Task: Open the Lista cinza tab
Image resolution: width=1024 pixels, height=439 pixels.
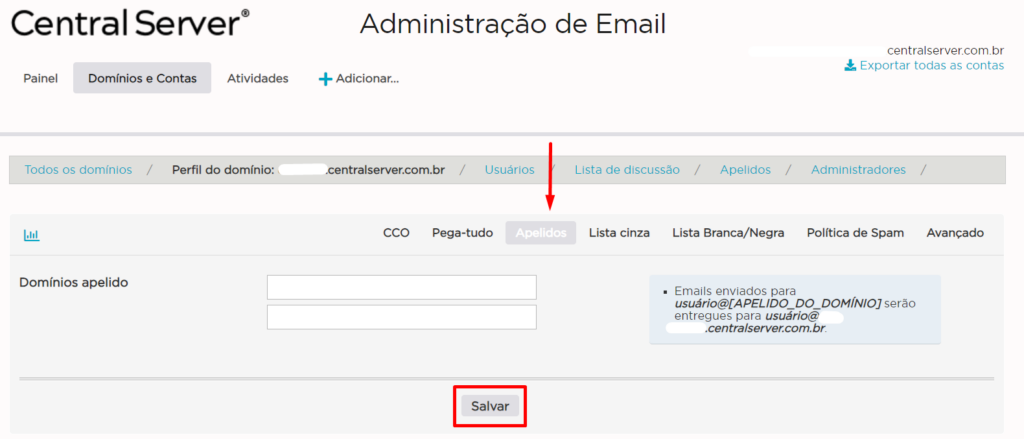Action: click(x=619, y=233)
